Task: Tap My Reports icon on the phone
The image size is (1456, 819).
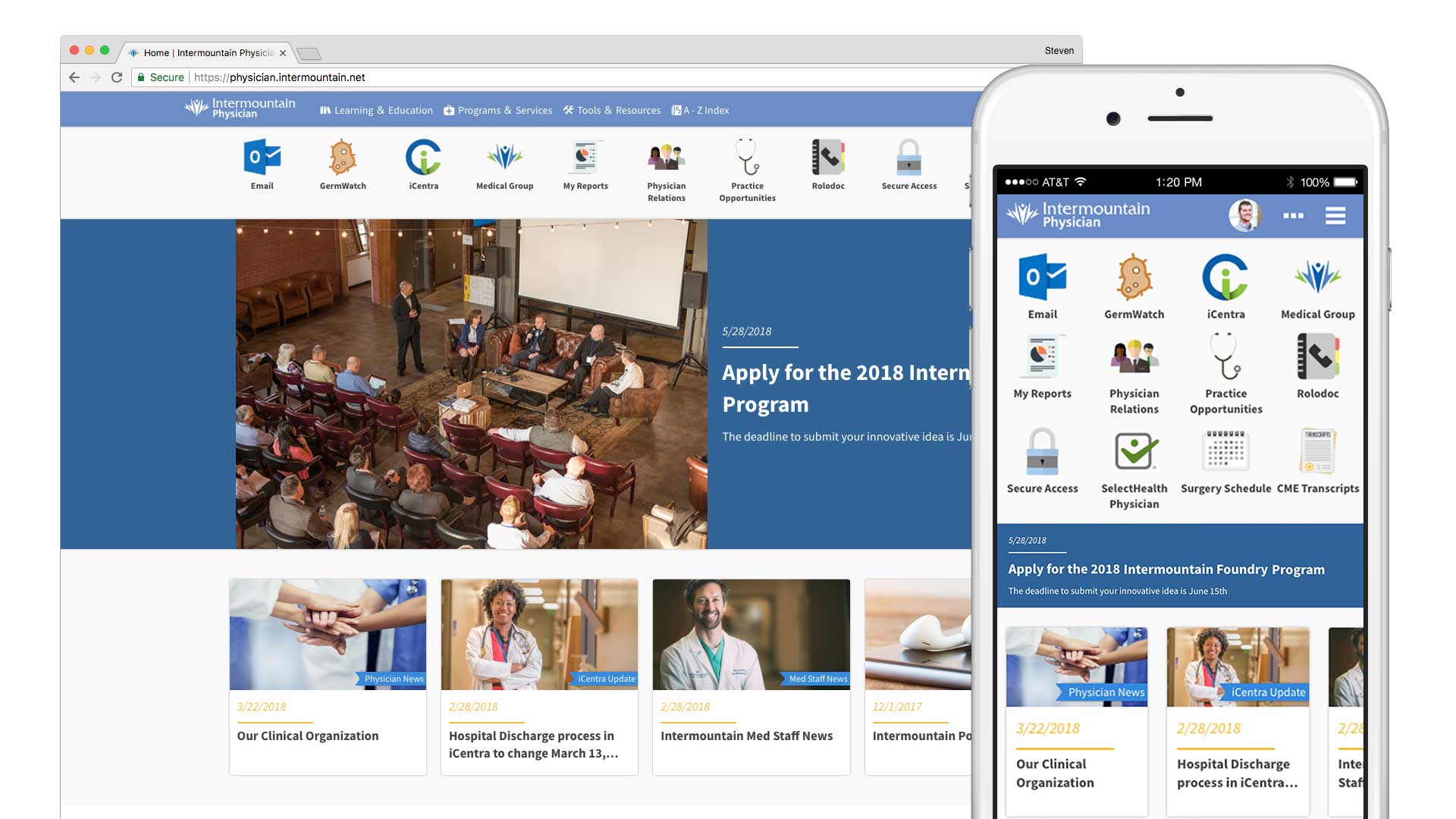Action: 1043,356
